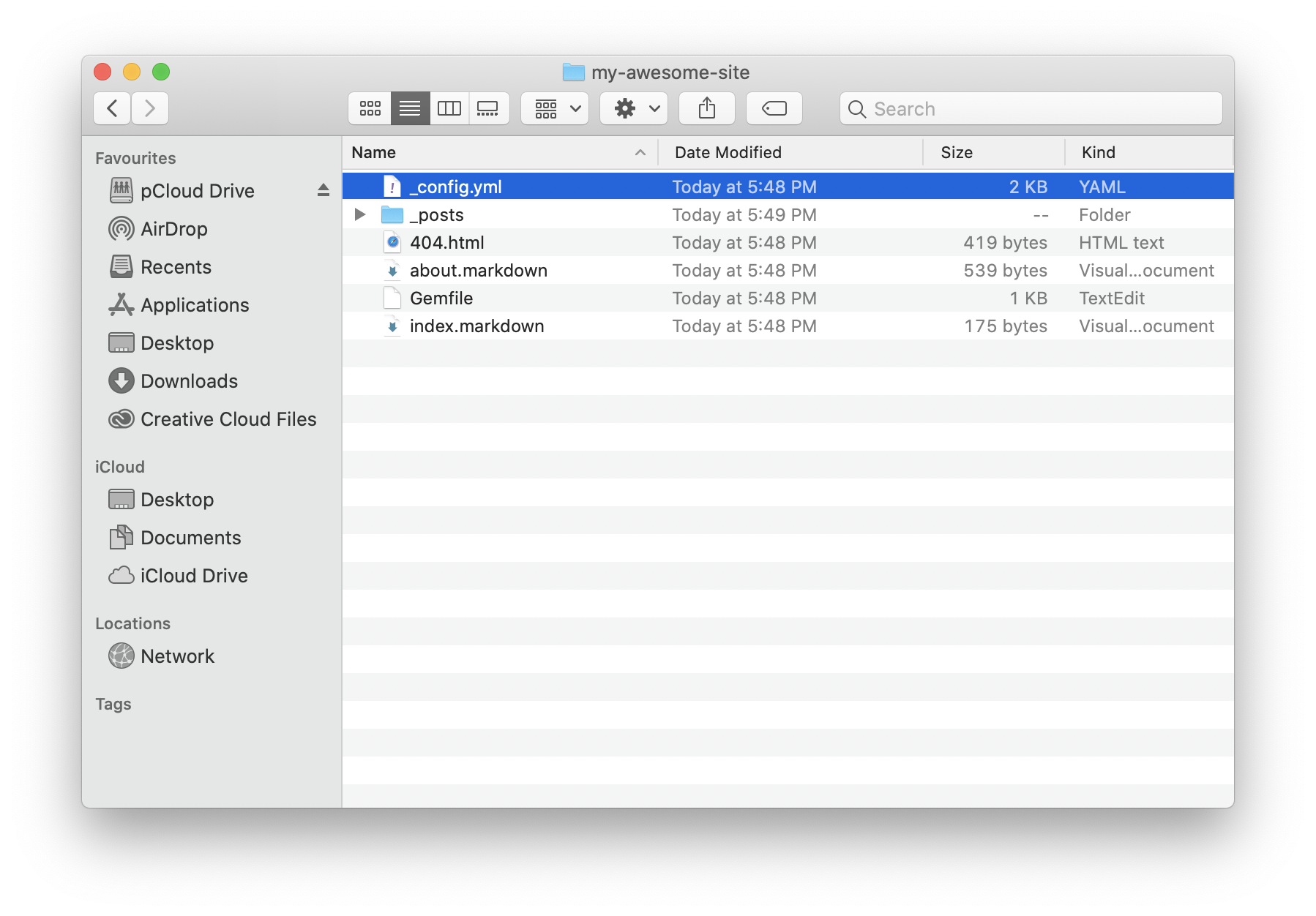Go back to the previous folder
The height and width of the screenshot is (916, 1316).
point(113,109)
